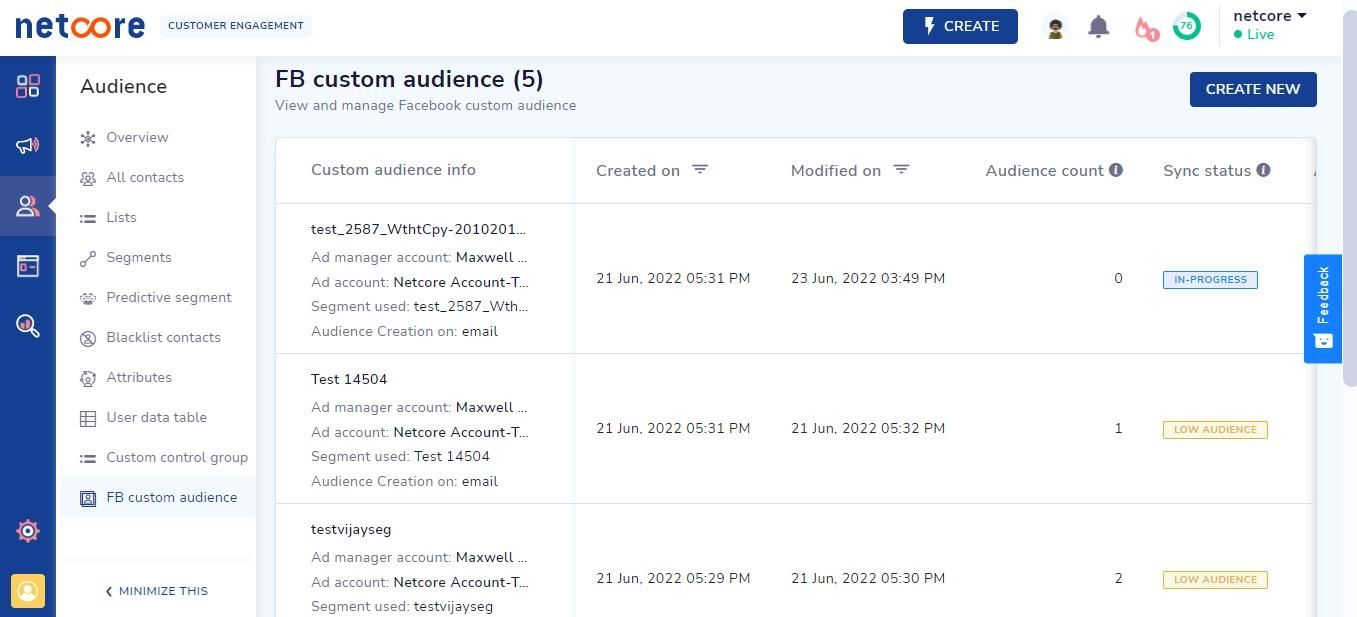Click modified date 21 Jun, 2022 05:32 PM
Viewport: 1357px width, 617px height.
coord(868,428)
